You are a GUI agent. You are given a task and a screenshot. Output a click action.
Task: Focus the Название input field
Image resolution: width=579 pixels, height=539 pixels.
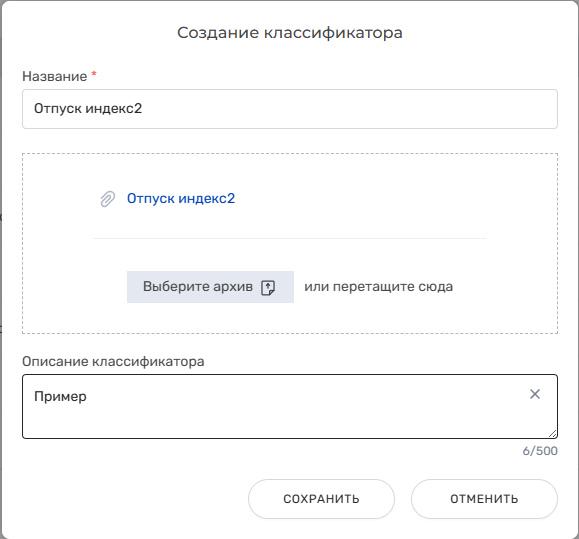(290, 109)
